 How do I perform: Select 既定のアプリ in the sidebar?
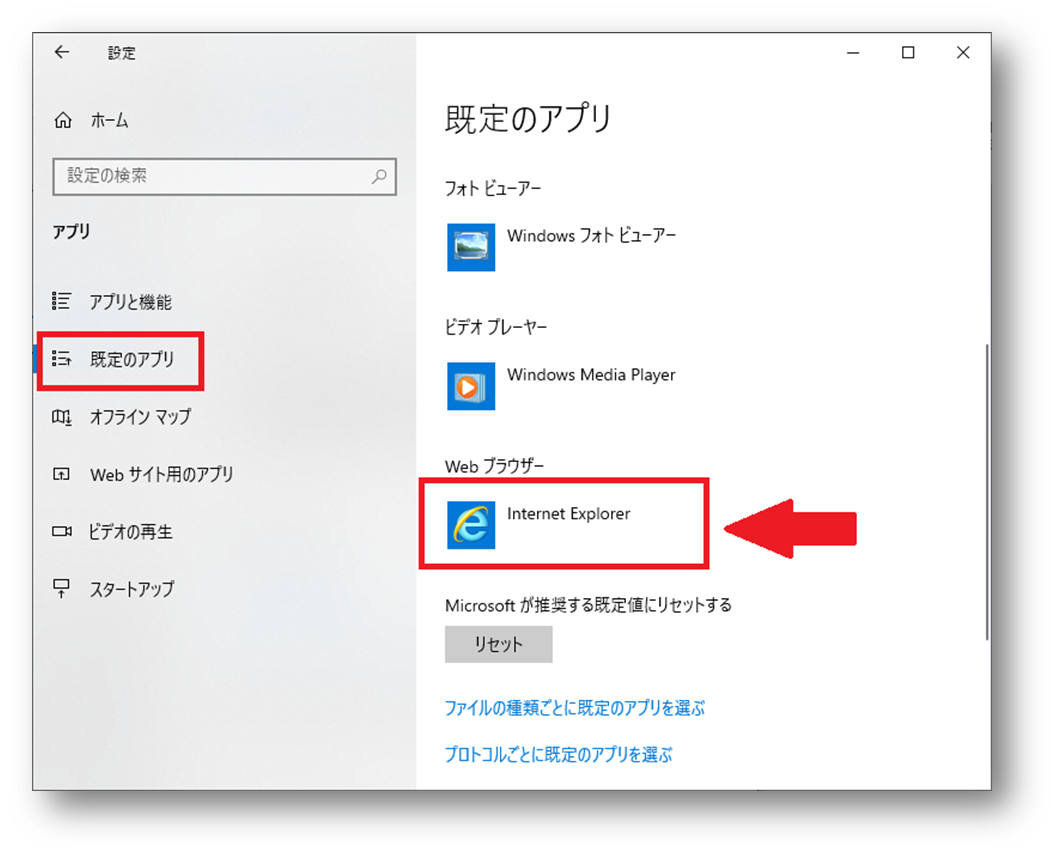point(132,359)
